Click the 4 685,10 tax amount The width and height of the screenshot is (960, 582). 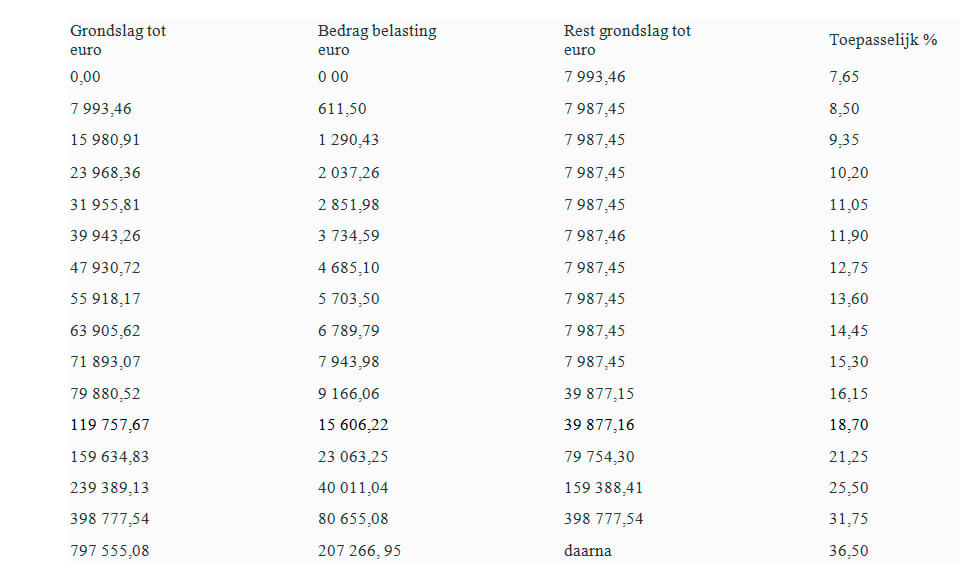pyautogui.click(x=349, y=268)
